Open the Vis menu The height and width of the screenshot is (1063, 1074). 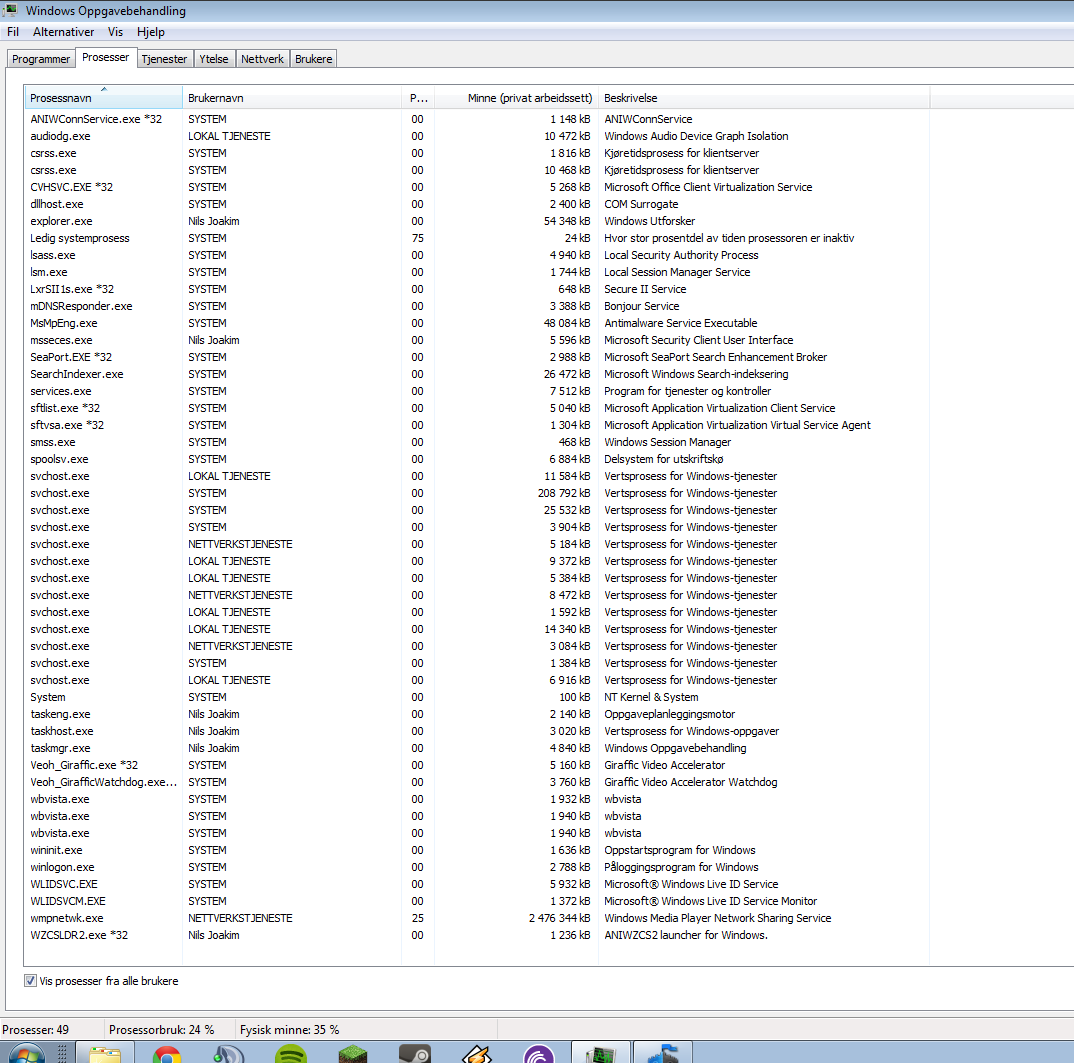tap(115, 32)
